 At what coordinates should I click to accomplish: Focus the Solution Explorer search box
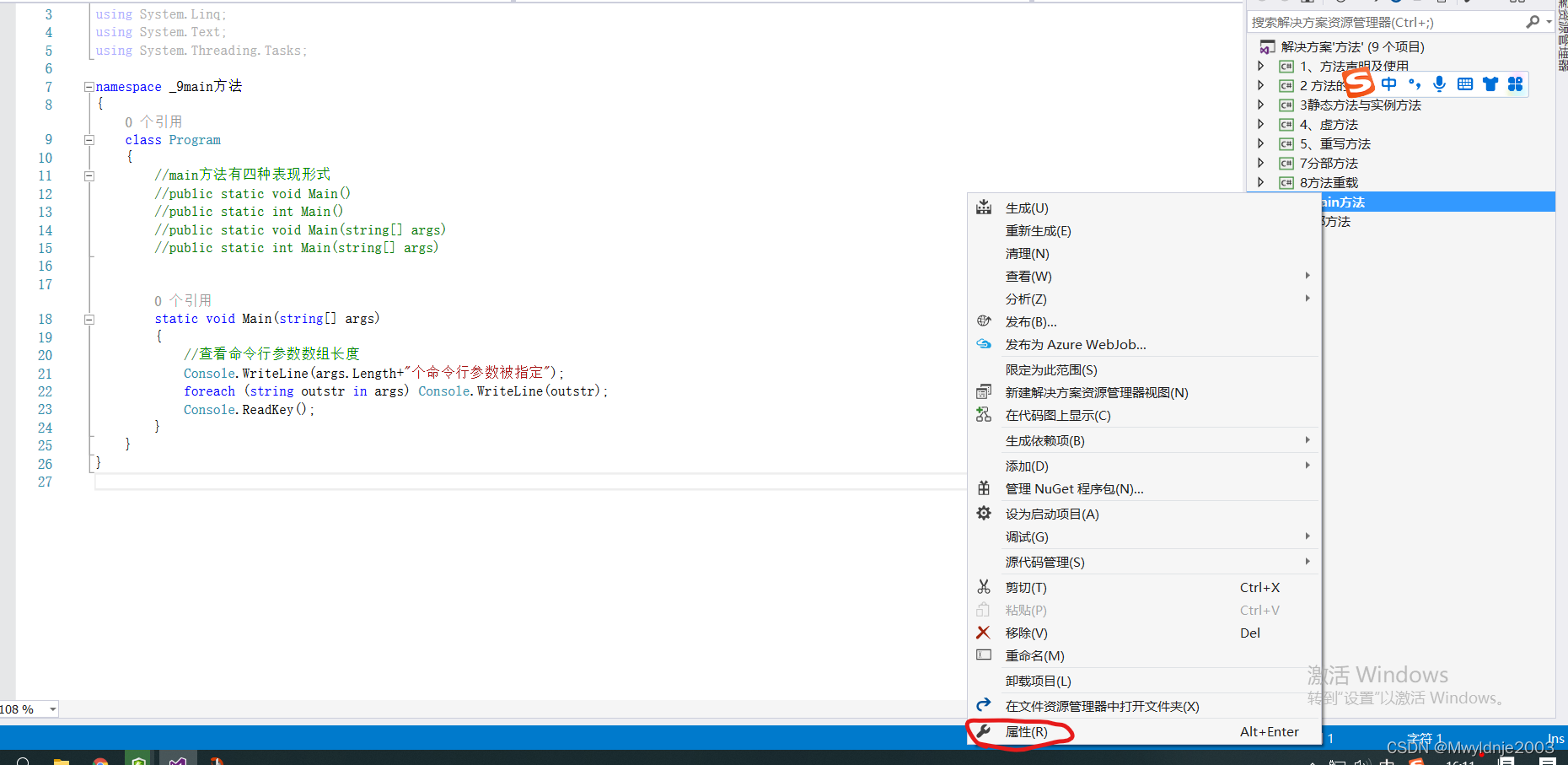(x=1387, y=22)
